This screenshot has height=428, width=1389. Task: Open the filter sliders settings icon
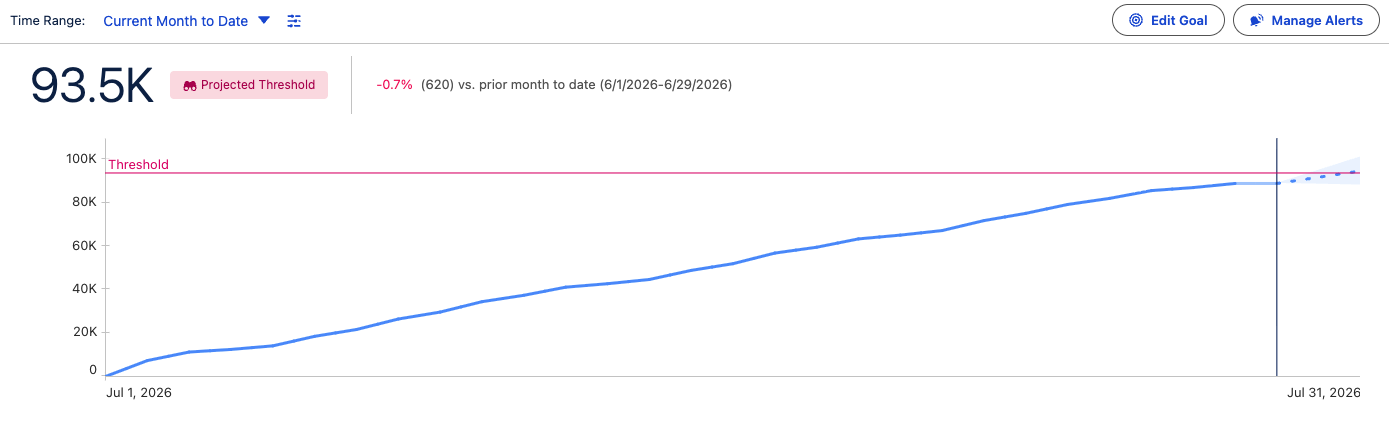[294, 20]
